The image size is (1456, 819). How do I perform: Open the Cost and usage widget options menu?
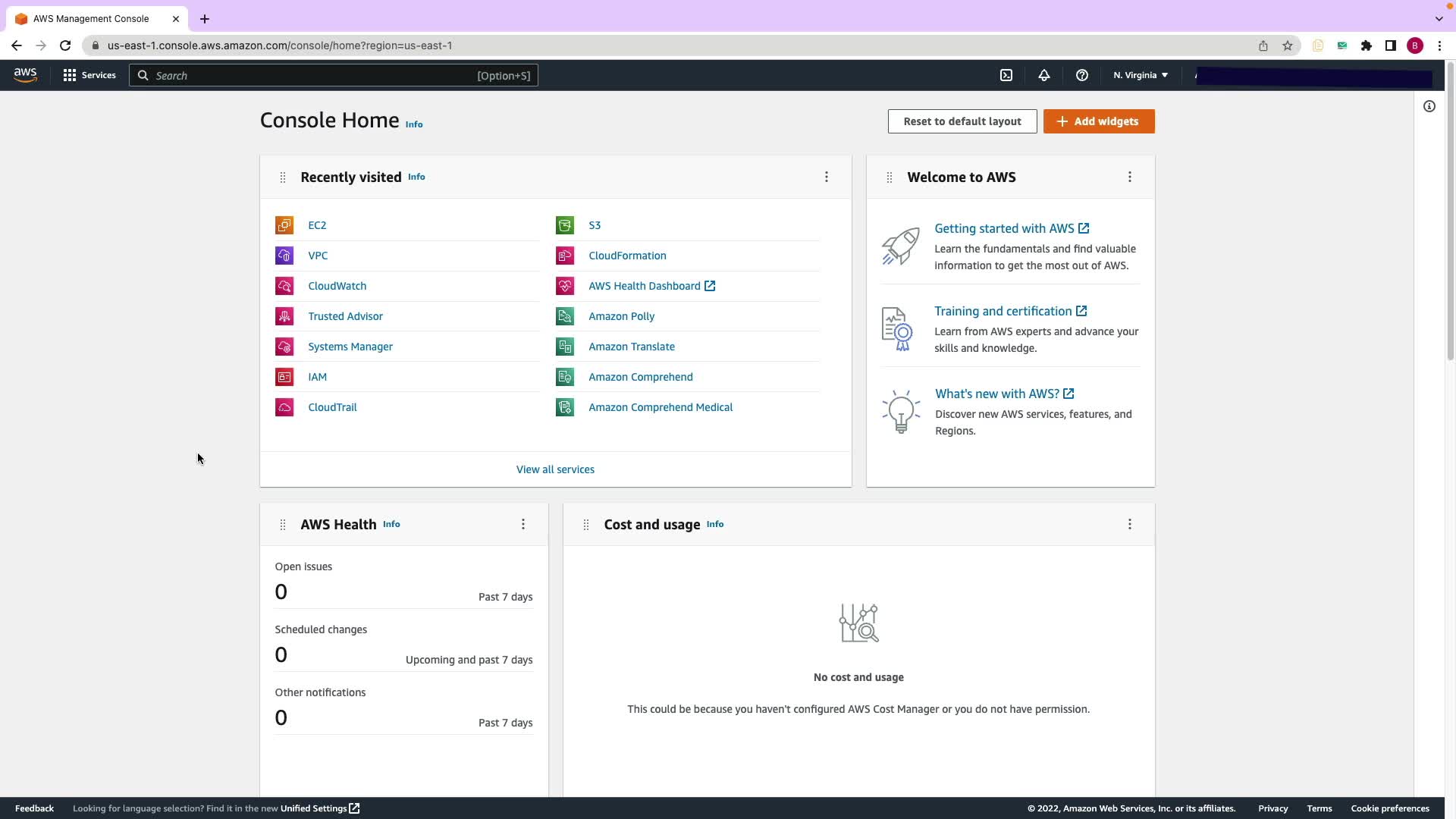[x=1130, y=524]
